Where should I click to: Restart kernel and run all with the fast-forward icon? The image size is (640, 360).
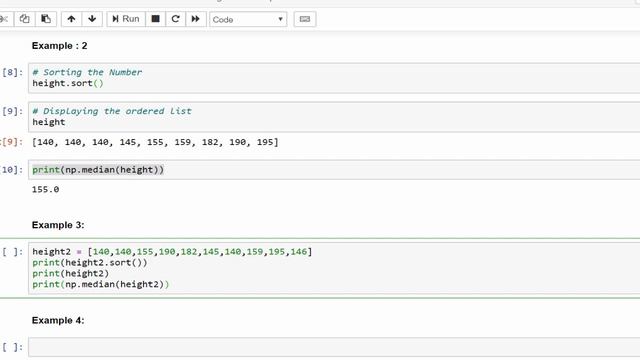tap(196, 19)
